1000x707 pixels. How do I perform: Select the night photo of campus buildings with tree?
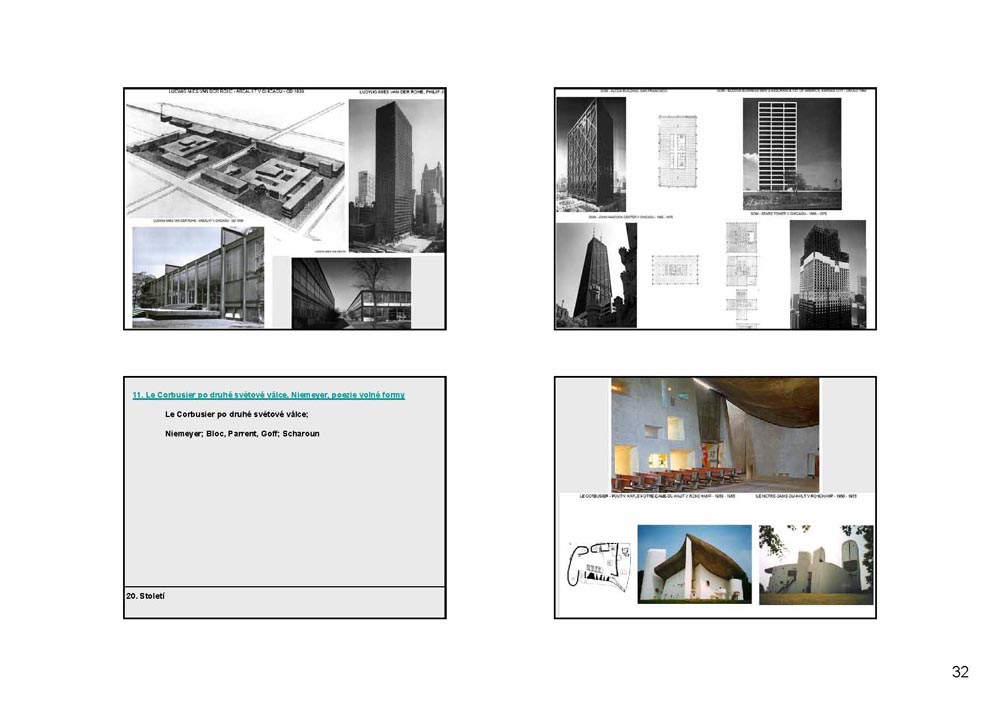click(x=351, y=293)
